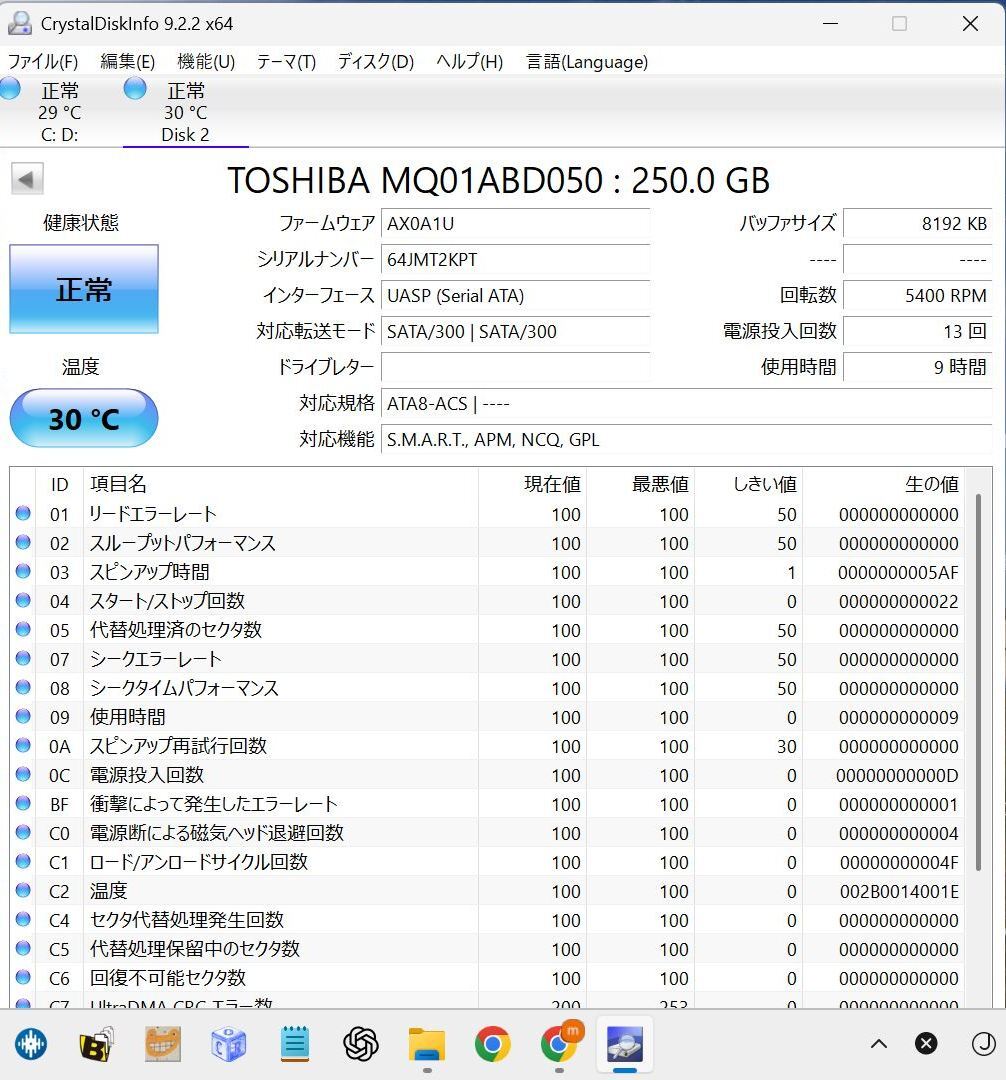1006x1080 pixels.
Task: Click the transfer mode field SATA/300
Action: click(x=515, y=331)
